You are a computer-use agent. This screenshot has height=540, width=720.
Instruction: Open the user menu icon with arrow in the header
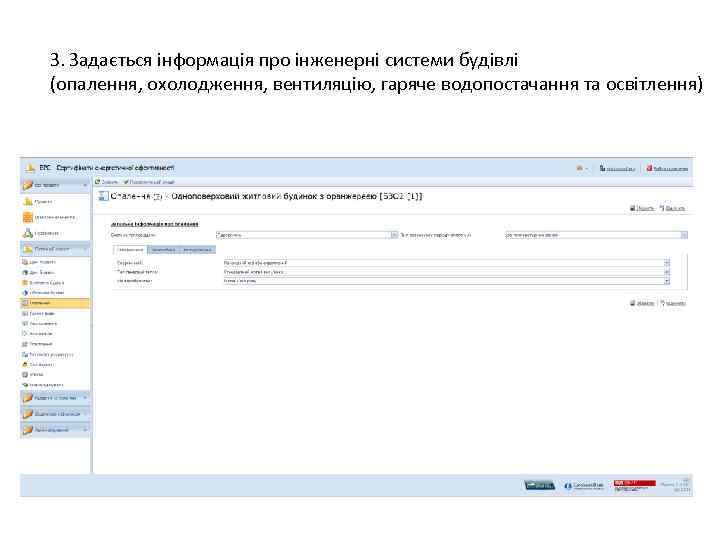coord(582,169)
